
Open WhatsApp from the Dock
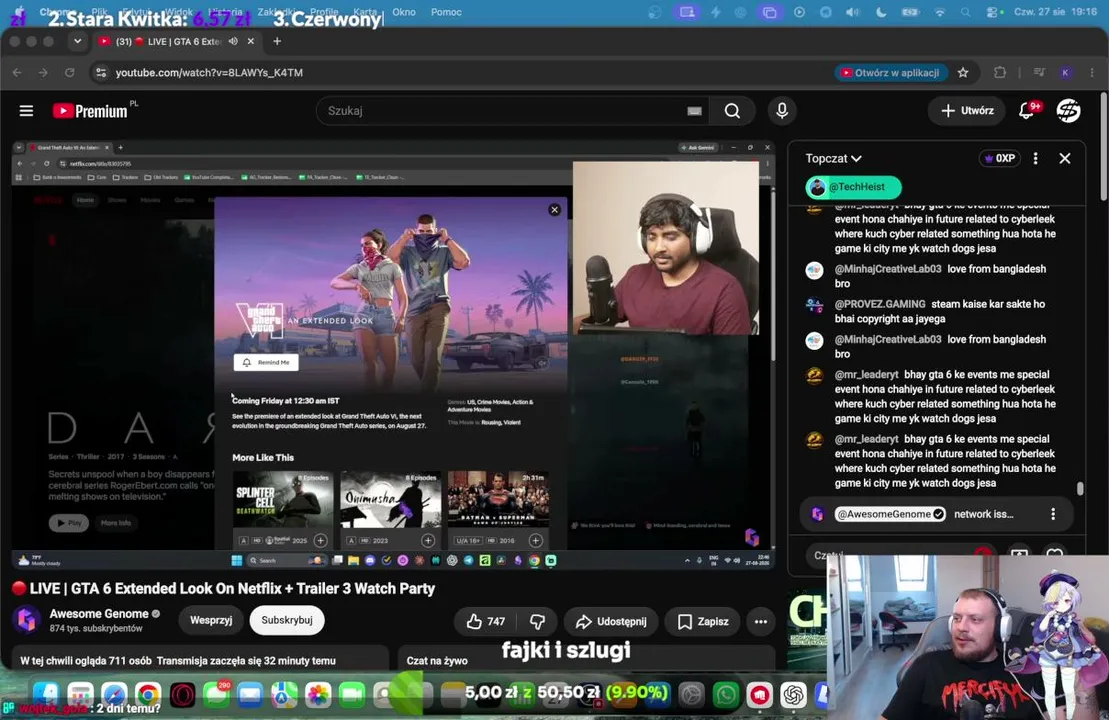(725, 695)
